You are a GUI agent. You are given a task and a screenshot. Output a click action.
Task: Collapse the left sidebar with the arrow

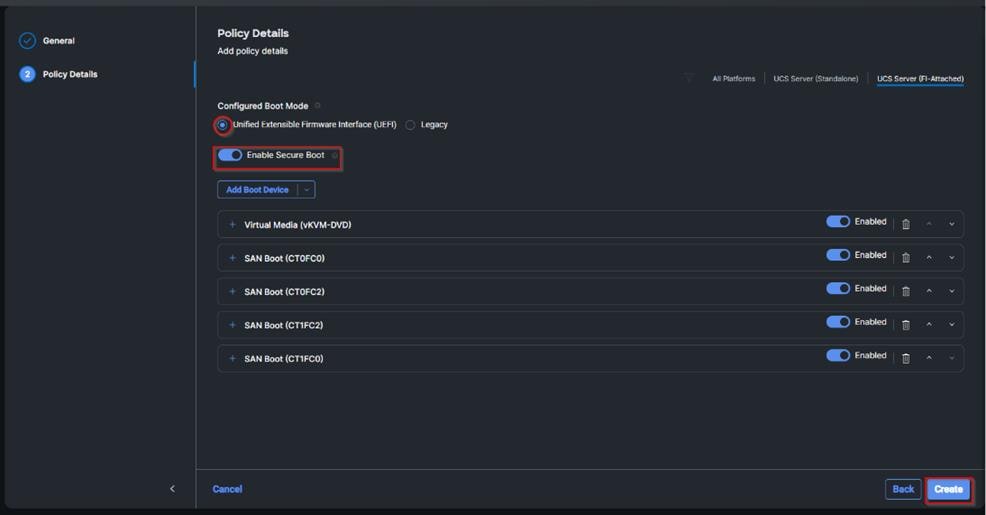point(172,489)
